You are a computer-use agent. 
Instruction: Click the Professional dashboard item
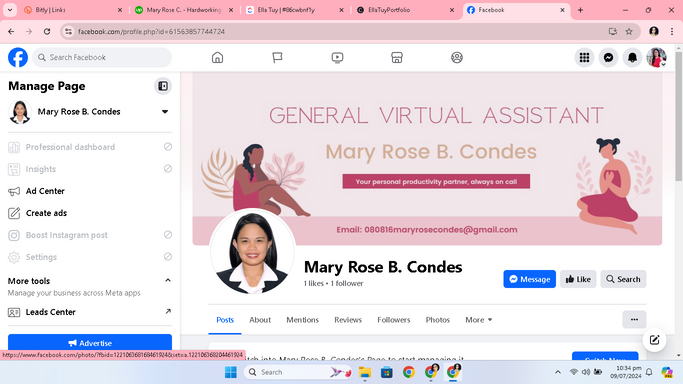tap(90, 147)
